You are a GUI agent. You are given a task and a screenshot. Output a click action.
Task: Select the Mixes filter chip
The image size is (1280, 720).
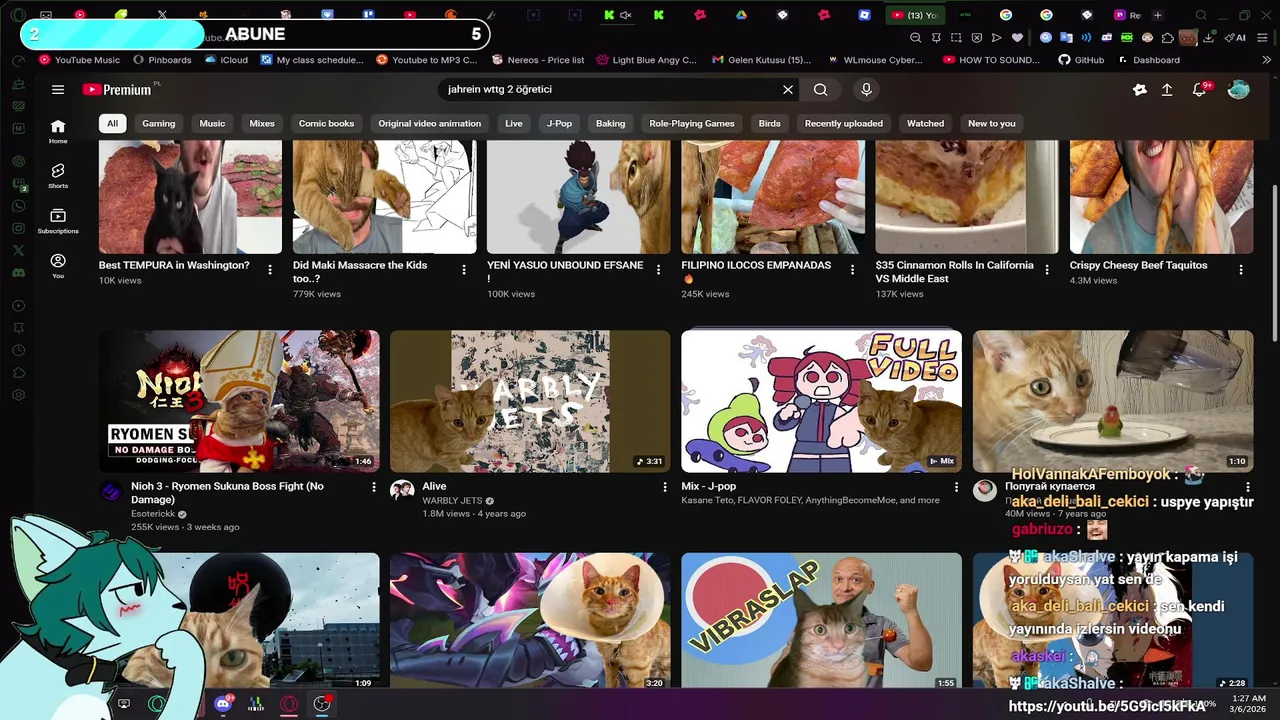click(x=262, y=123)
